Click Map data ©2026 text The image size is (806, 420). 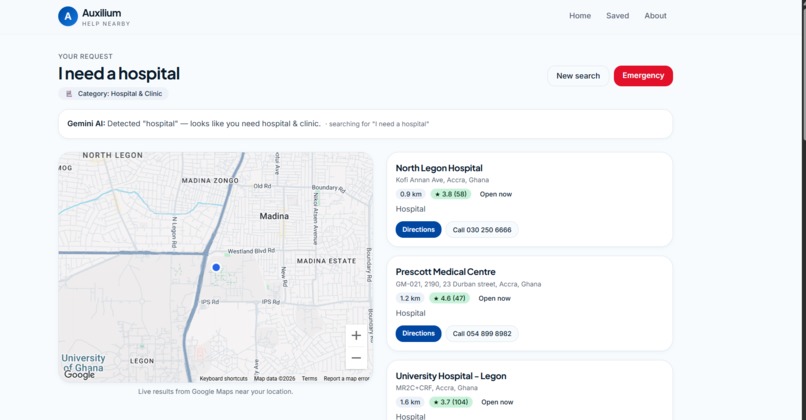click(274, 378)
